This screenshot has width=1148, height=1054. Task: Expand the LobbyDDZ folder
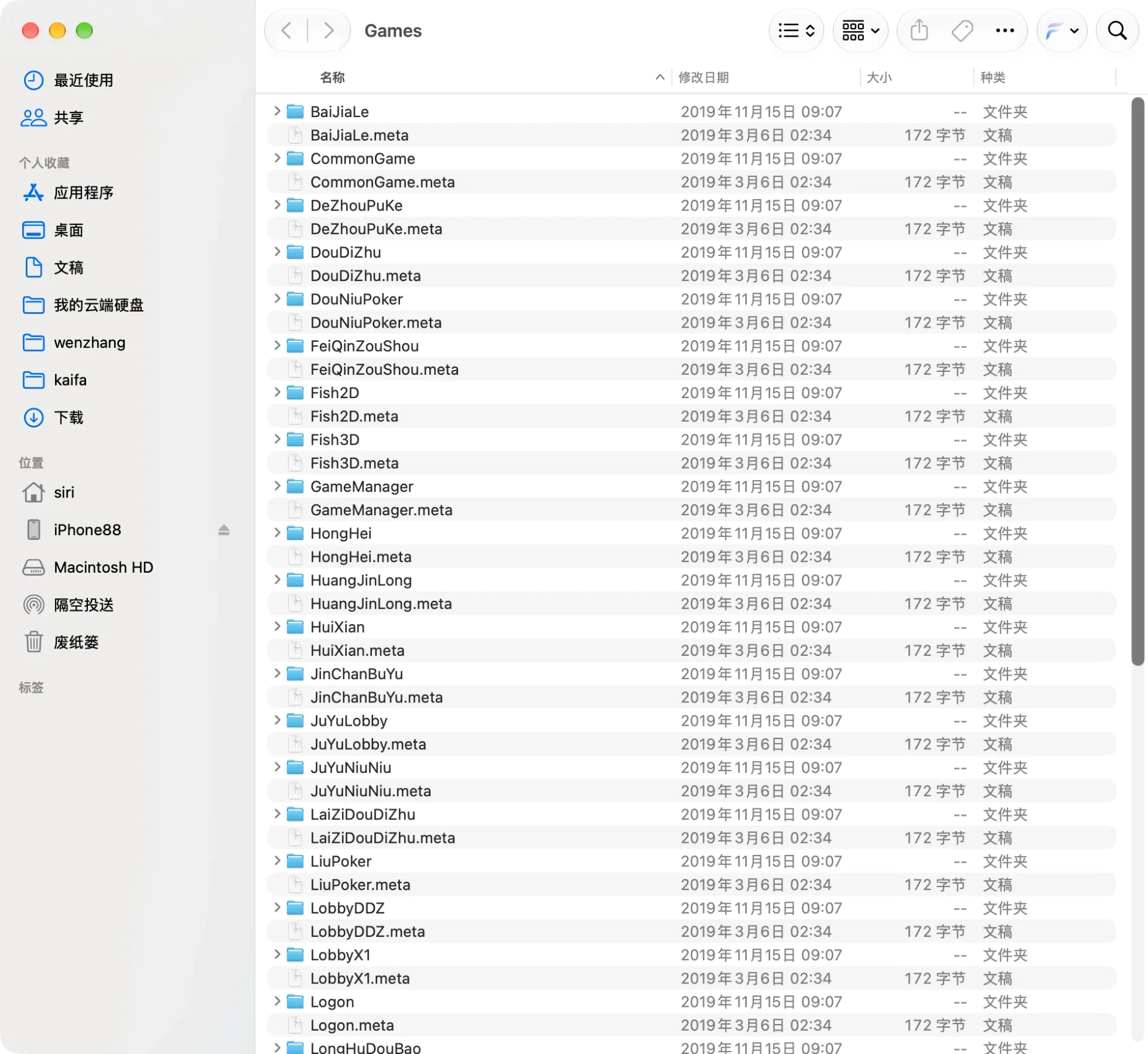277,908
